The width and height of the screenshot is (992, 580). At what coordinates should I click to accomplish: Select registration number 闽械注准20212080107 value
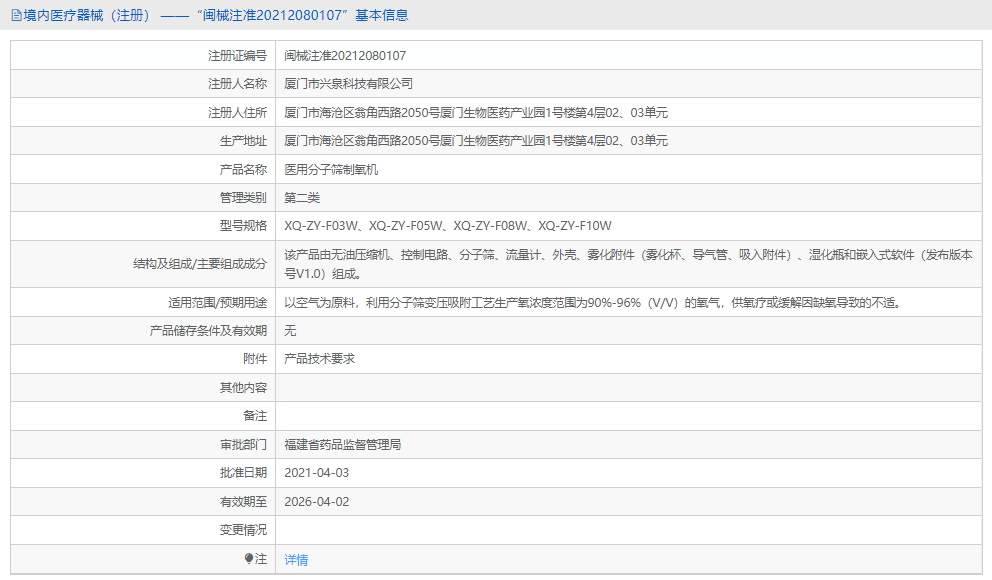pos(345,56)
